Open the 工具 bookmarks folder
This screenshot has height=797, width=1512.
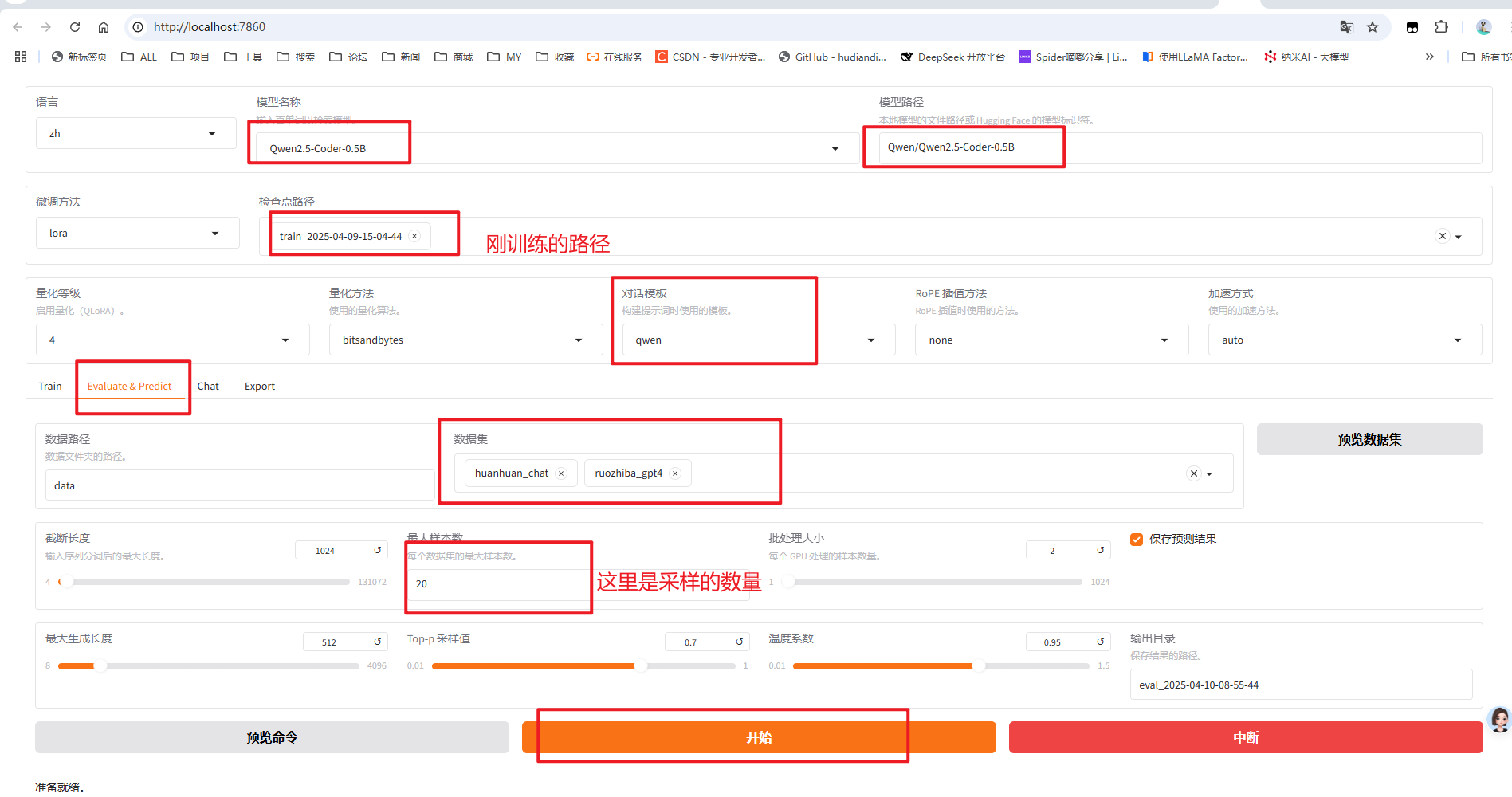point(243,57)
